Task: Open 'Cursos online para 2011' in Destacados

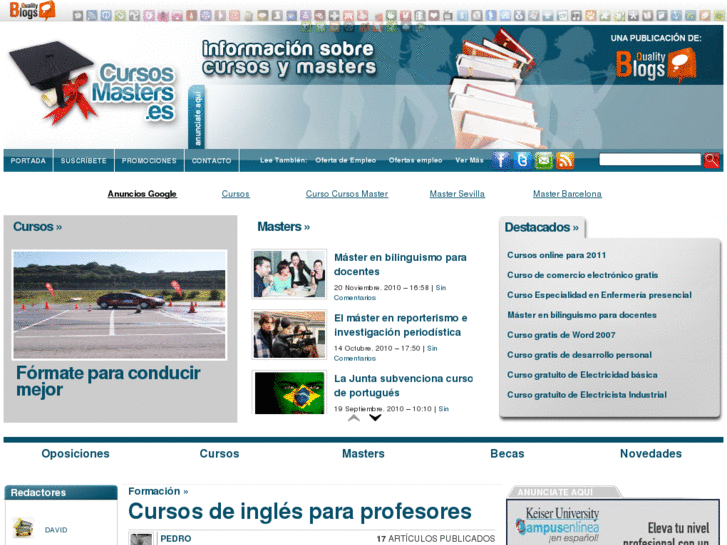Action: (x=556, y=255)
